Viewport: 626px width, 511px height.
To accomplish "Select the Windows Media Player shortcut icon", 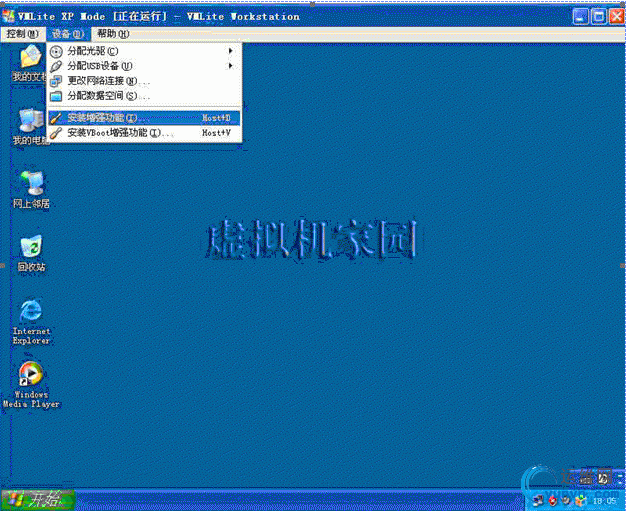I will pos(31,385).
